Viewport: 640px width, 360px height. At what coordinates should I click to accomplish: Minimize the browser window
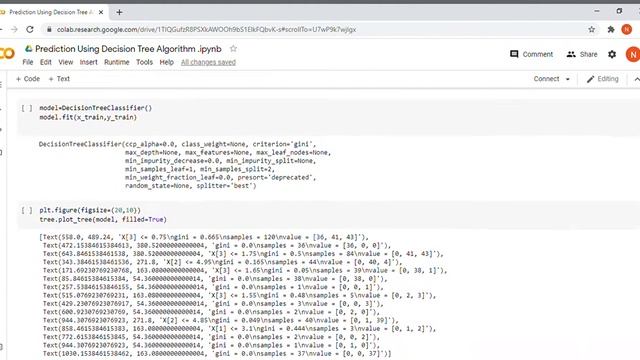coord(597,11)
